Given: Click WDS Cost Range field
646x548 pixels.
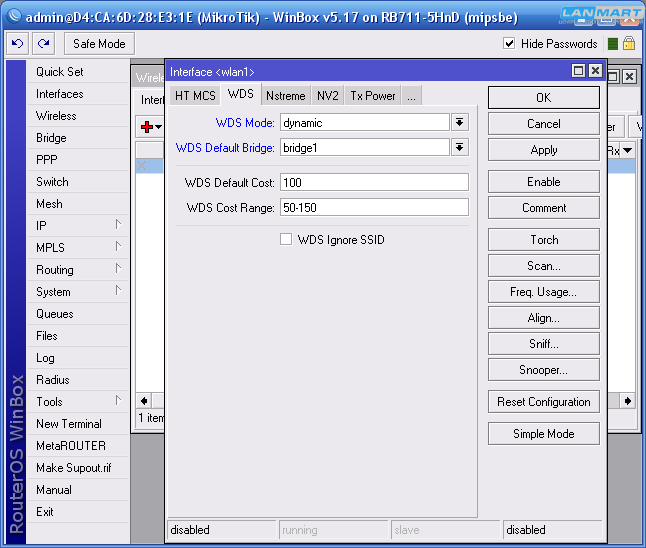Looking at the screenshot, I should [x=374, y=207].
